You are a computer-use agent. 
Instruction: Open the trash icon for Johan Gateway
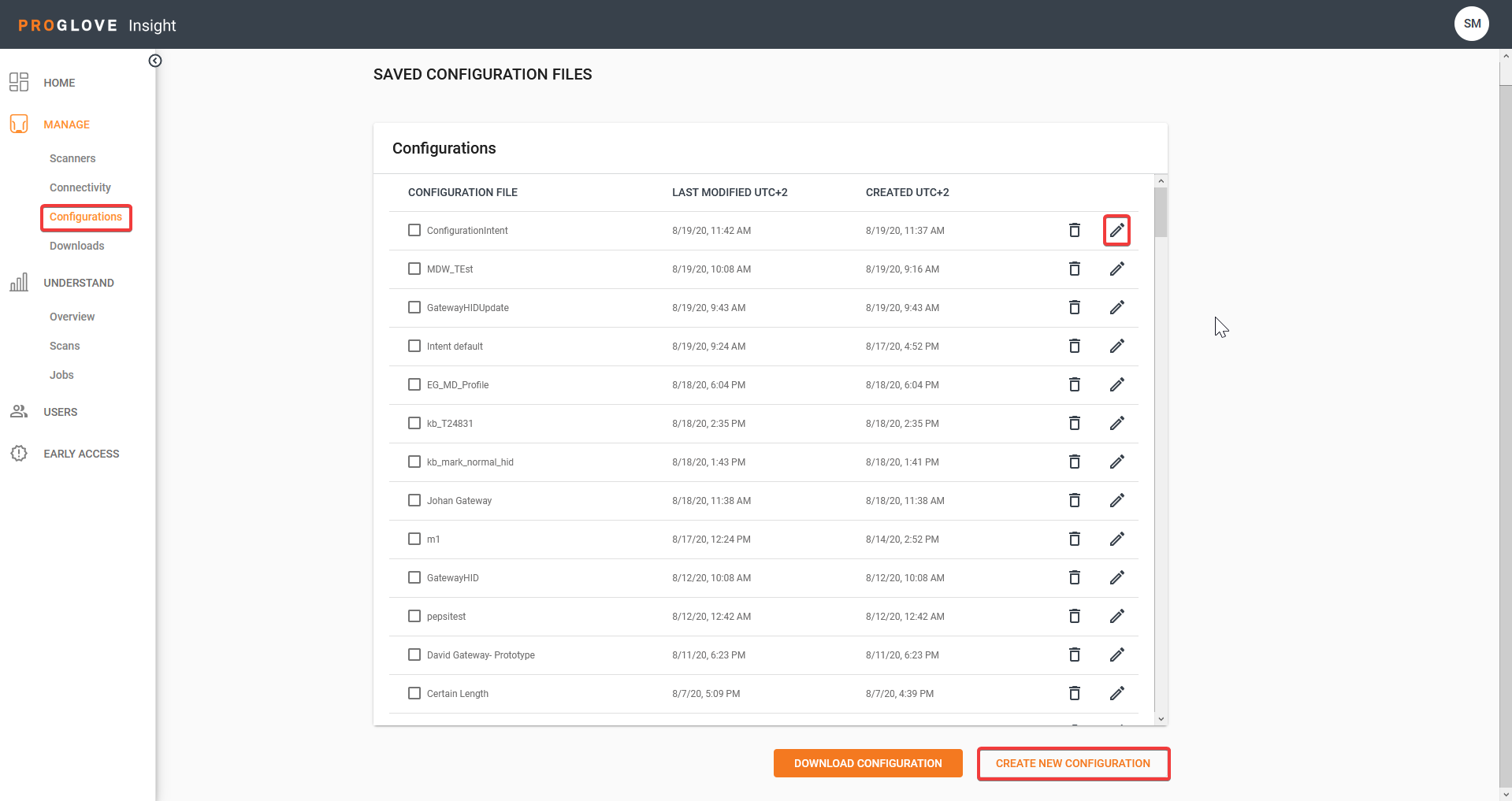tap(1075, 500)
